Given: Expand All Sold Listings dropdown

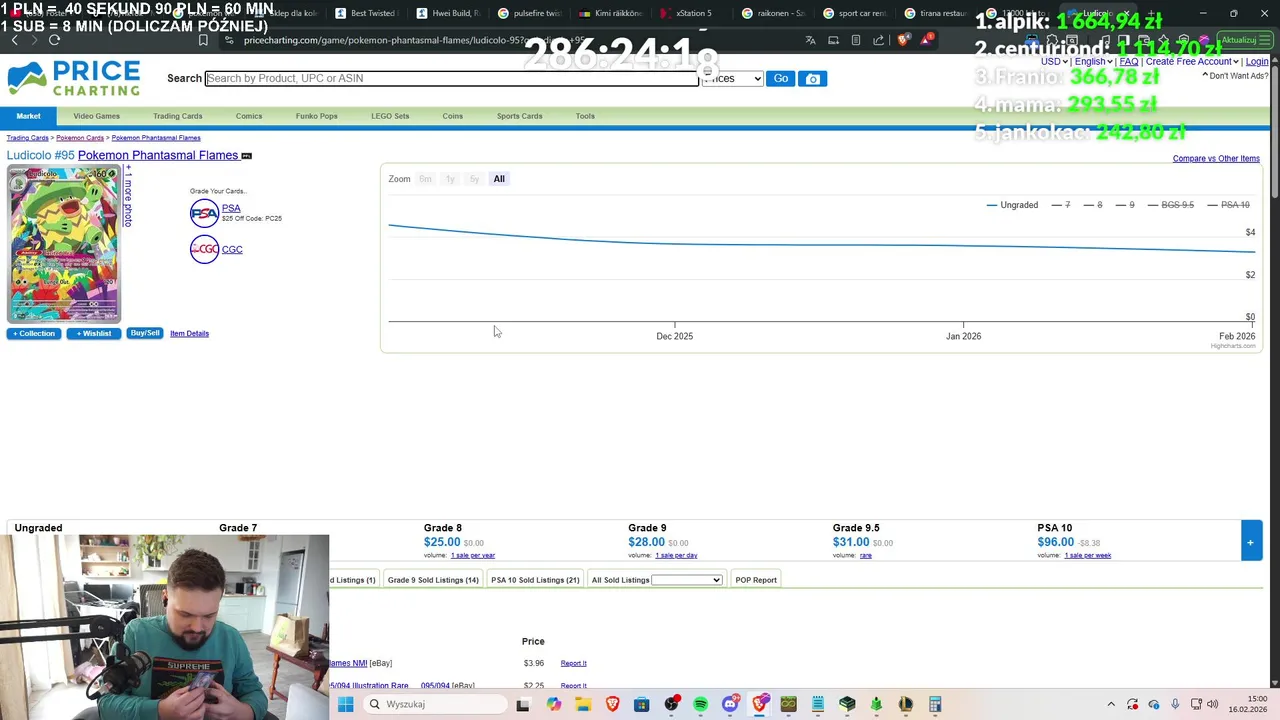Looking at the screenshot, I should 687,580.
